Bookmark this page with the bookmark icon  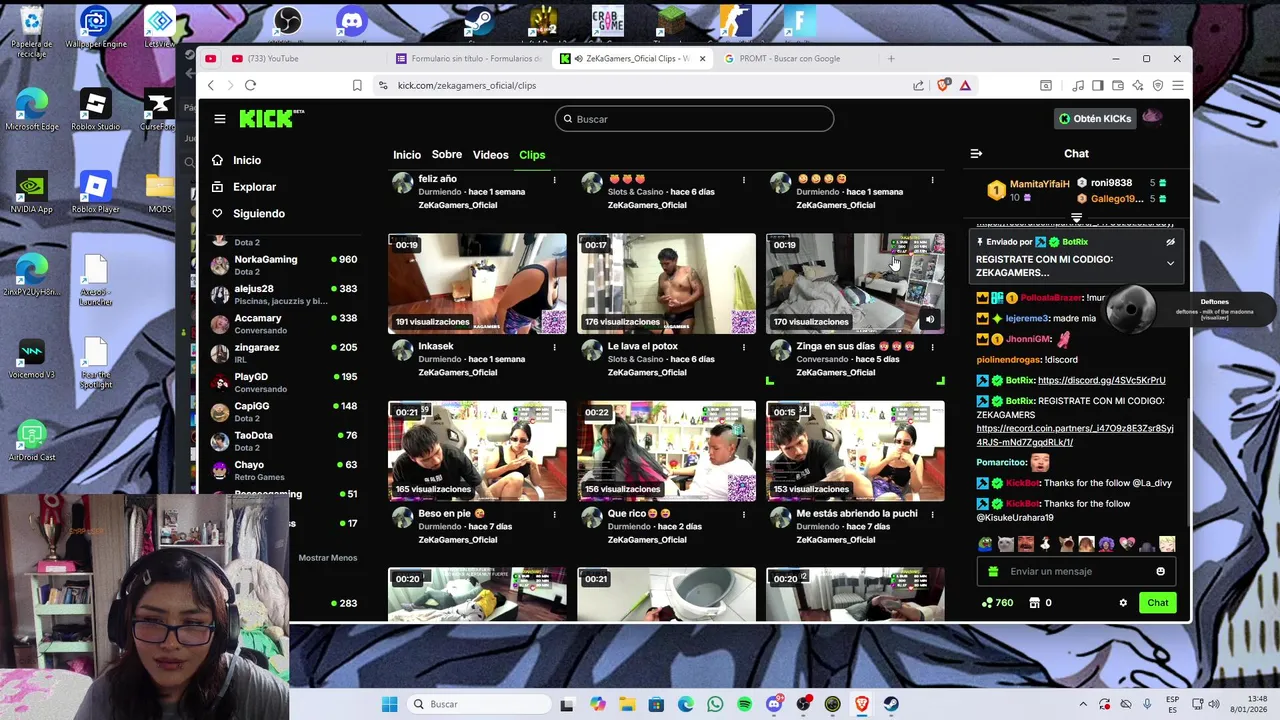pos(357,85)
